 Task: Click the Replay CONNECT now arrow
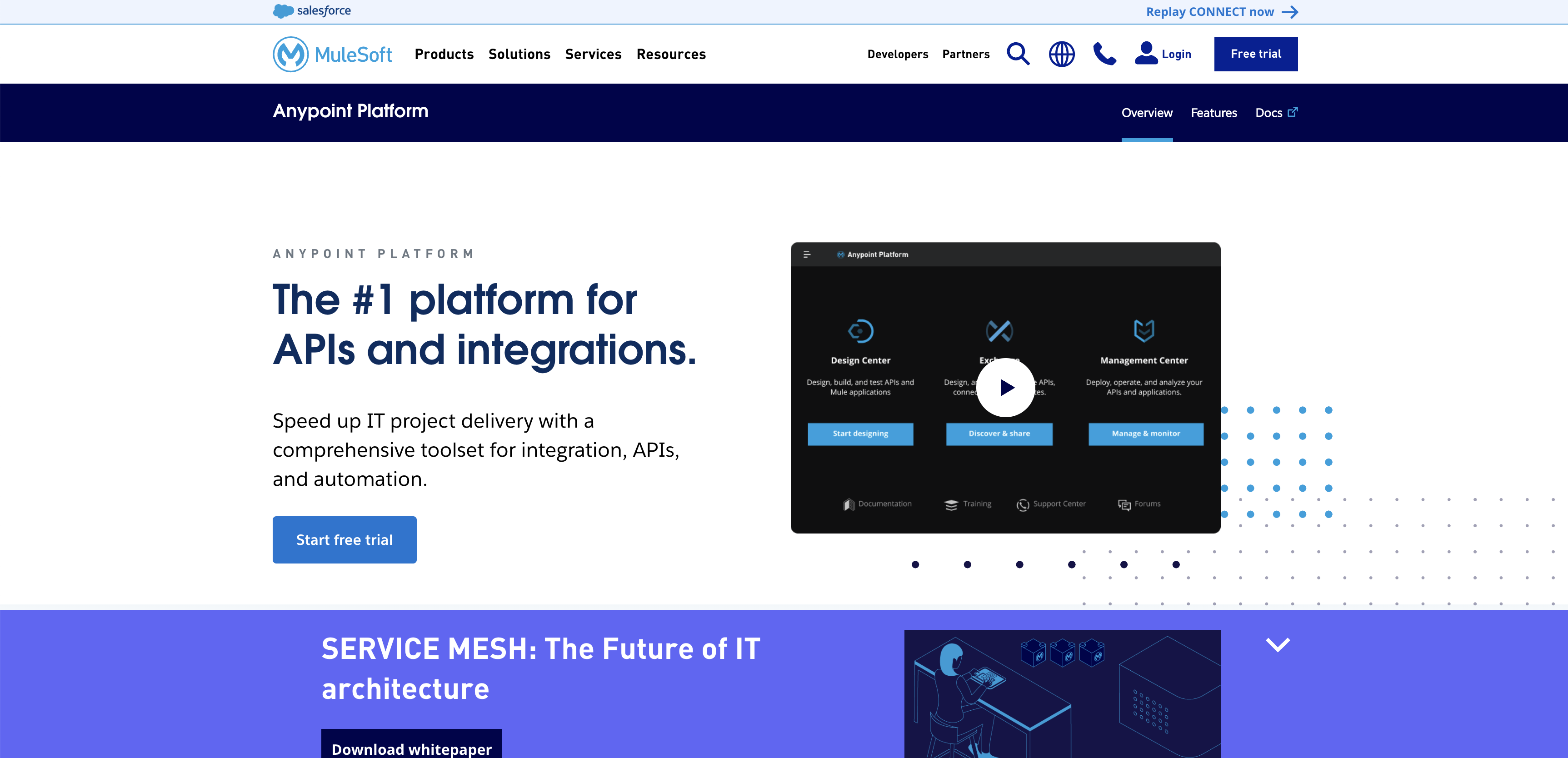click(1290, 12)
